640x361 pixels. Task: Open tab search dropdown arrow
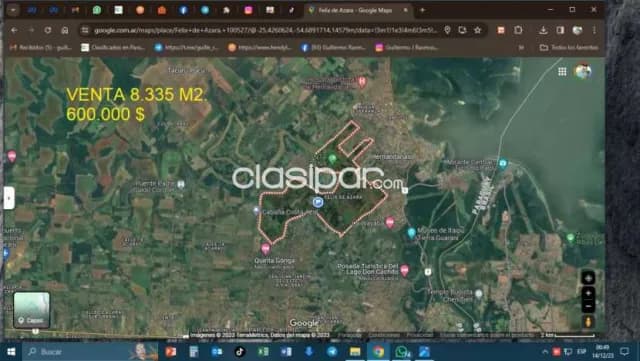13,10
